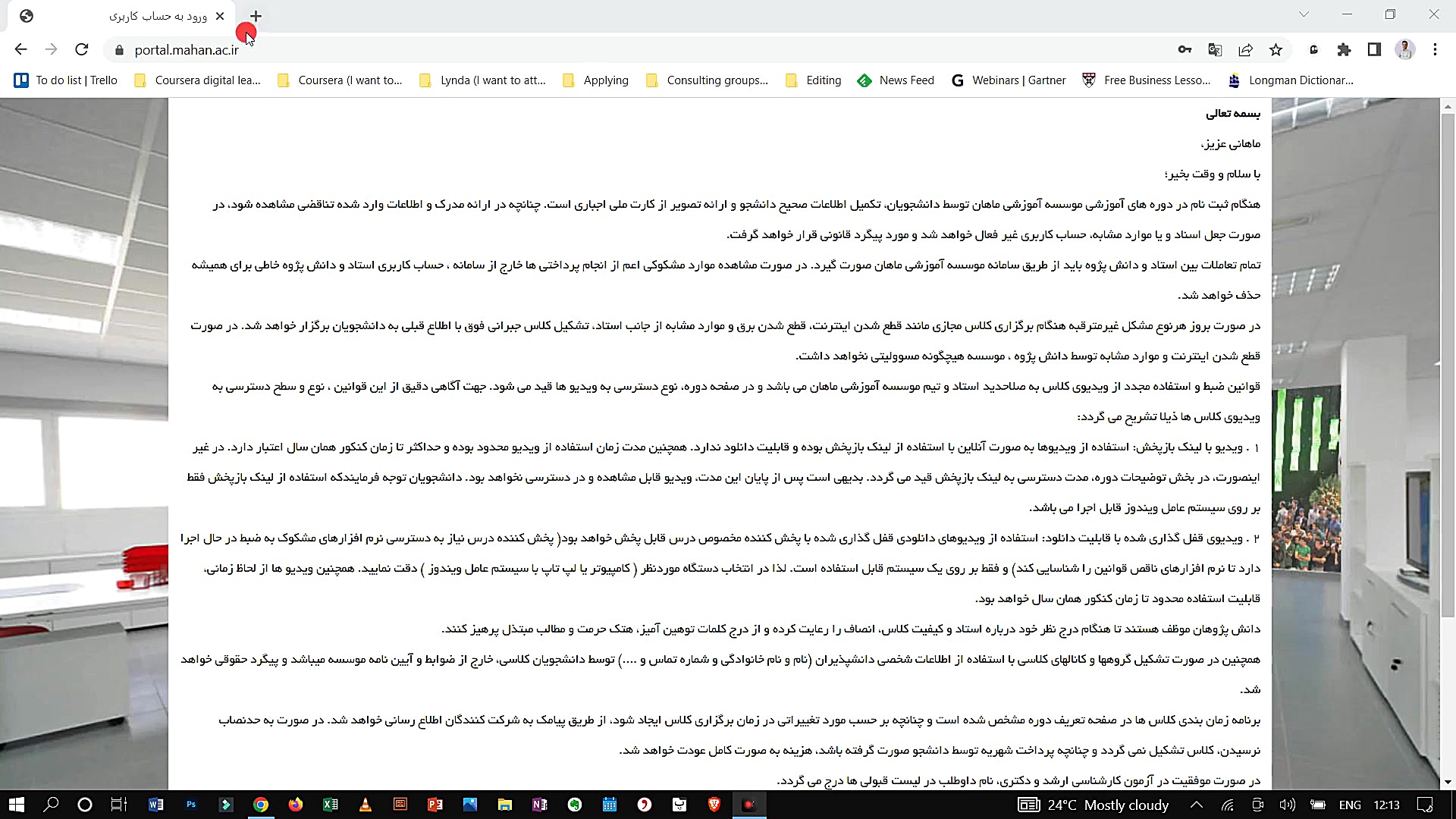Open the browser Extensions puzzle icon

point(1344,49)
